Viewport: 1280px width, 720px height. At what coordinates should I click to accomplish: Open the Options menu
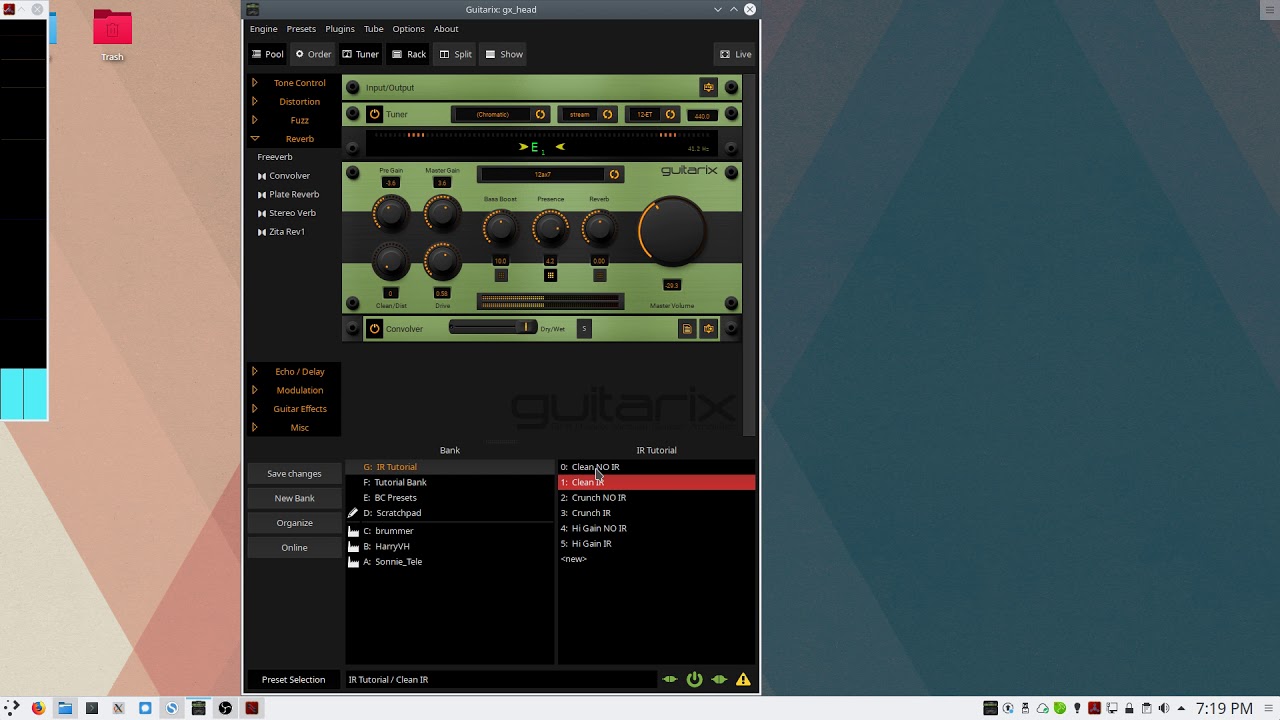(x=408, y=29)
